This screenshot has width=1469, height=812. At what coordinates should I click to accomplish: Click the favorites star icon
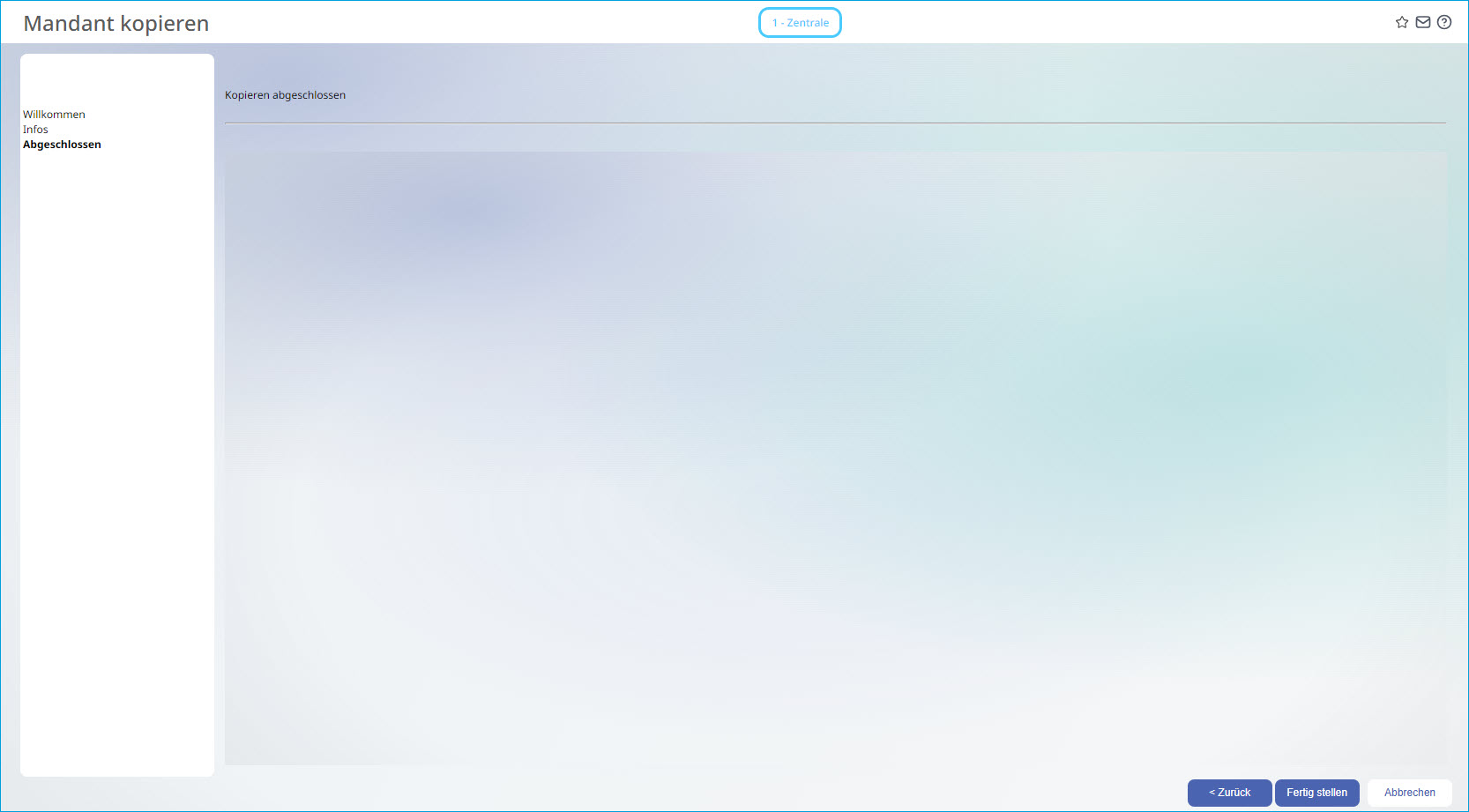(x=1402, y=22)
